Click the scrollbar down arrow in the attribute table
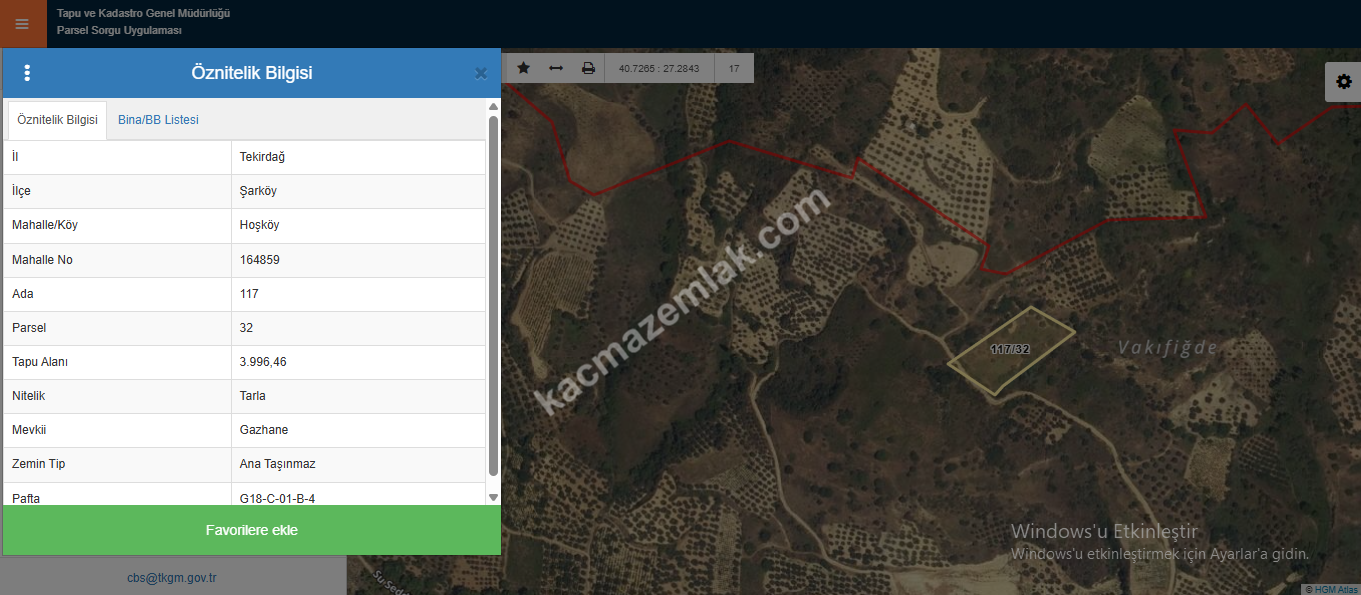Screen dimensions: 1361x595 [x=493, y=497]
